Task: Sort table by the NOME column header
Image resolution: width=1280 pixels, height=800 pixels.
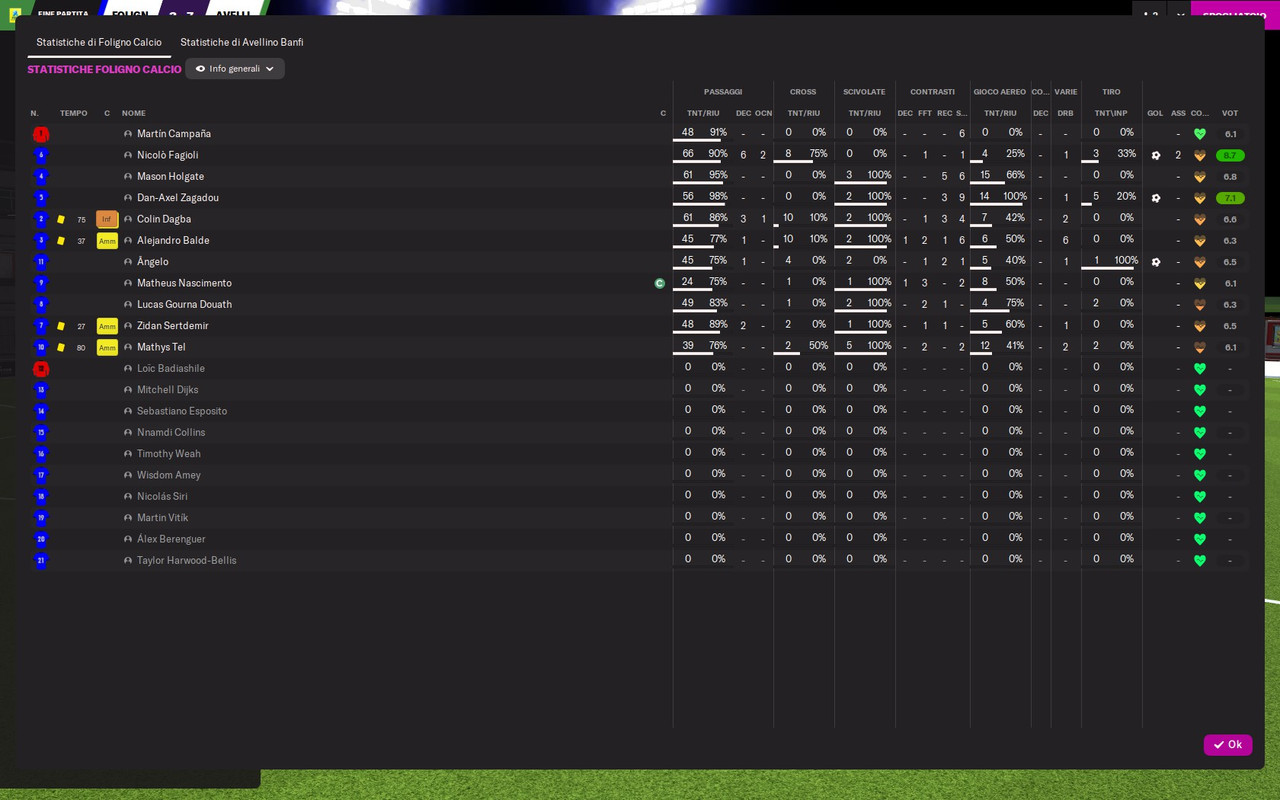Action: click(x=134, y=113)
